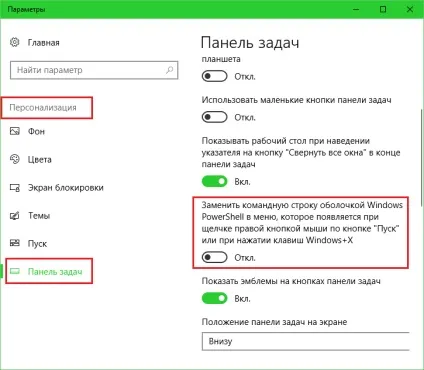Click label Использовать маленькие кнопки панели задач
This screenshot has width=424, height=370.
[x=296, y=100]
